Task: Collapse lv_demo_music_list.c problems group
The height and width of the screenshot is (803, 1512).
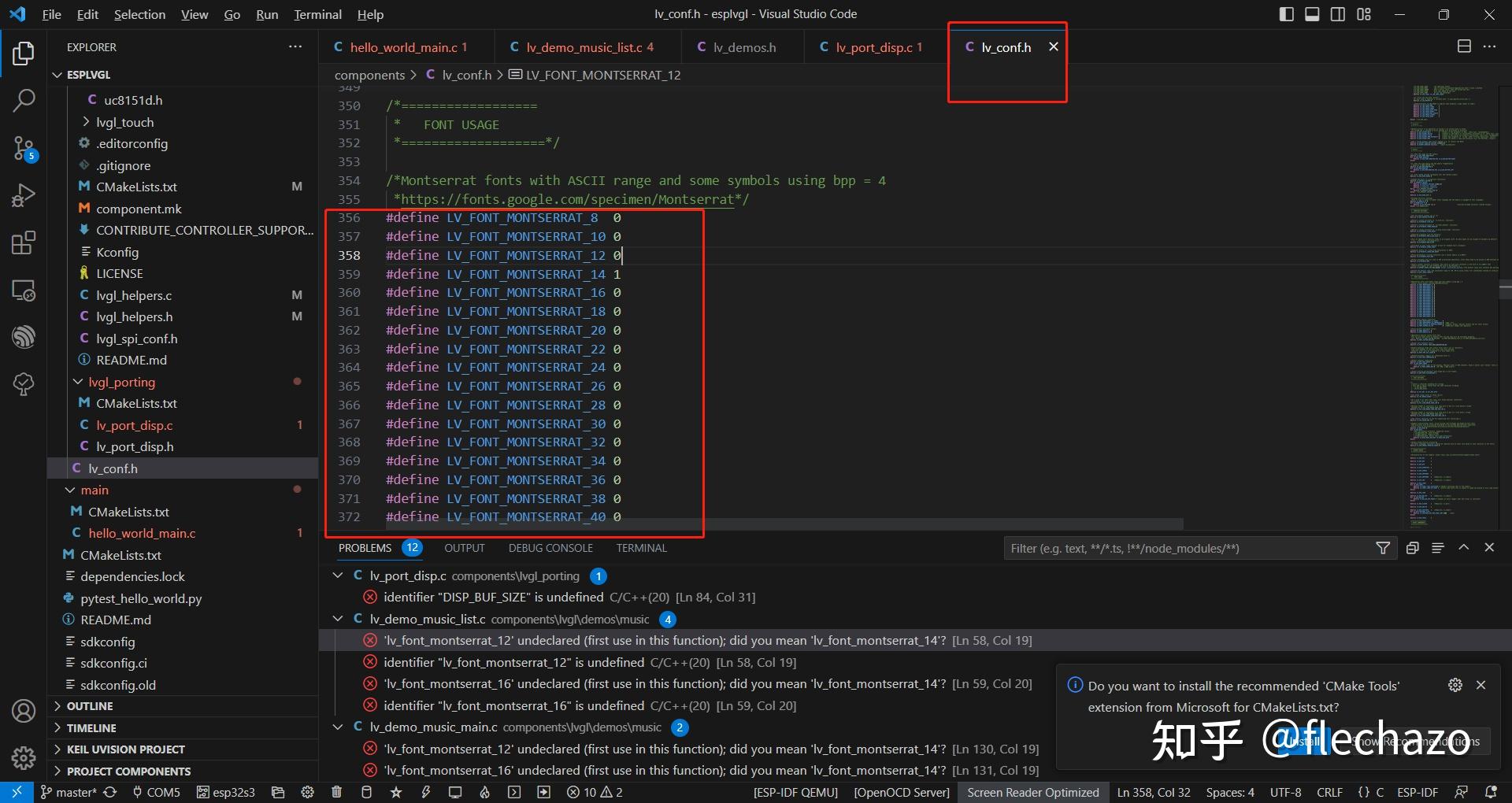Action: point(339,619)
